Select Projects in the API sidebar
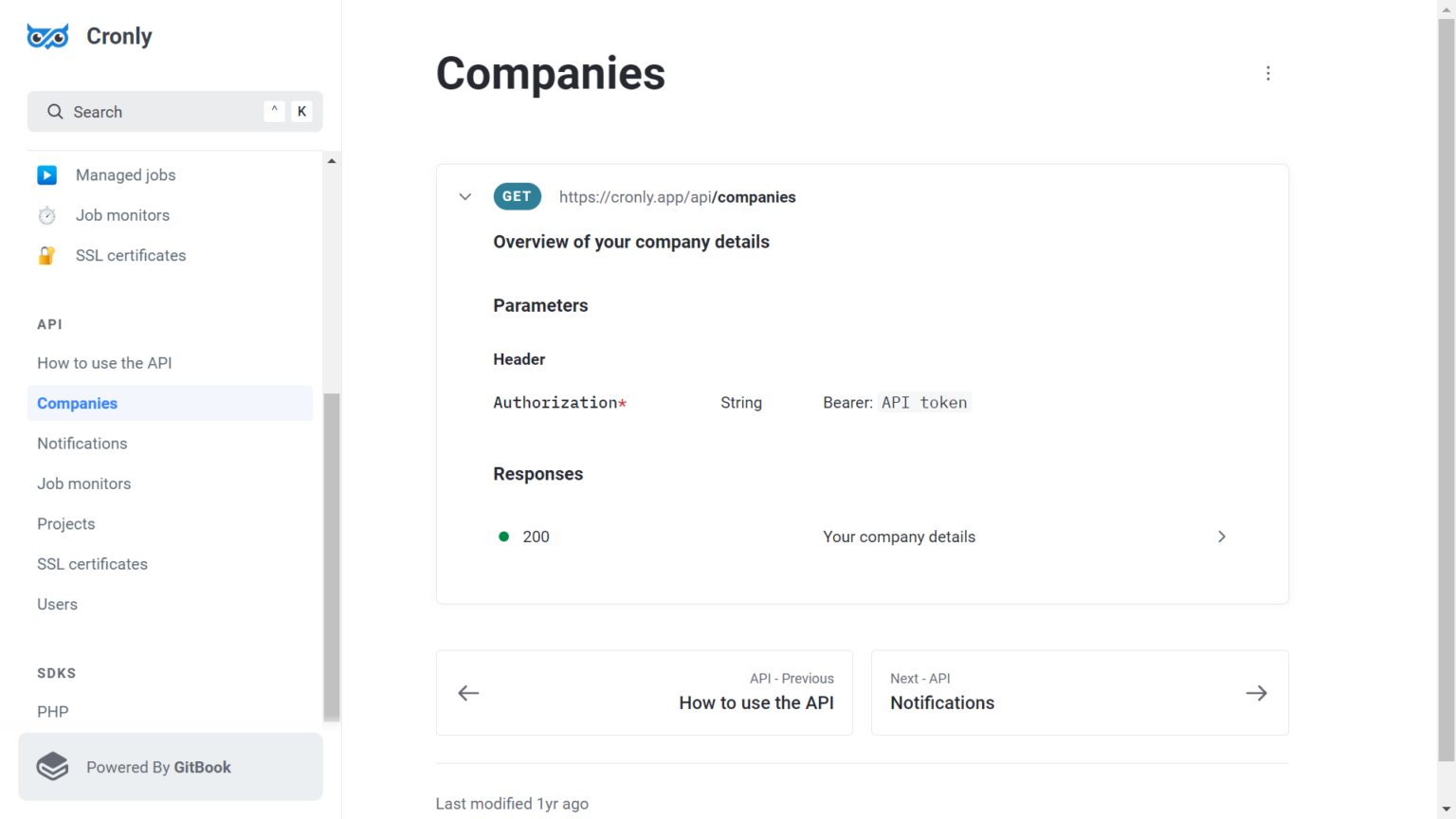The width and height of the screenshot is (1456, 819). point(66,524)
